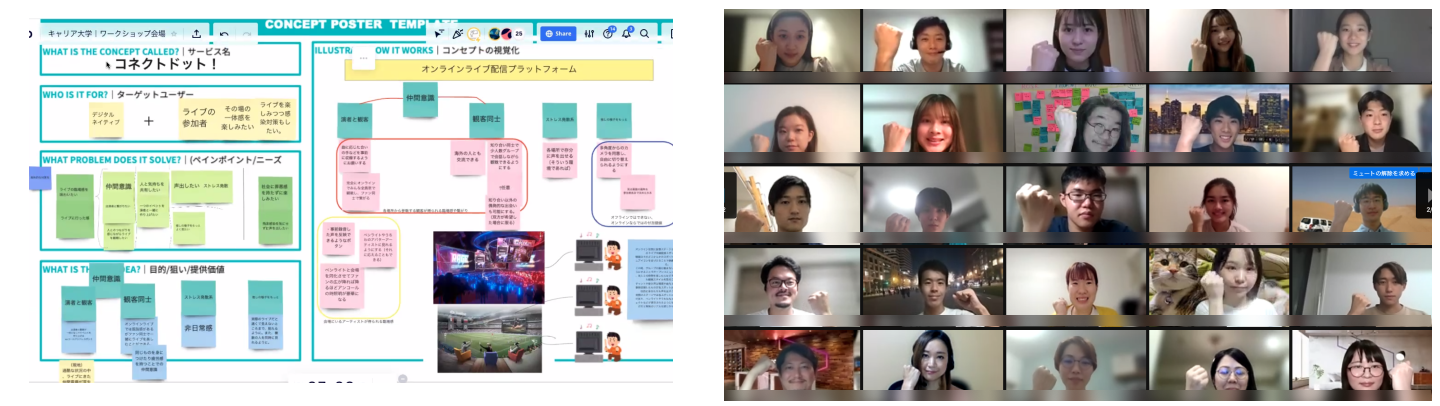Open the round yellow icon beside confetti
The width and height of the screenshot is (1440, 406).
point(475,34)
